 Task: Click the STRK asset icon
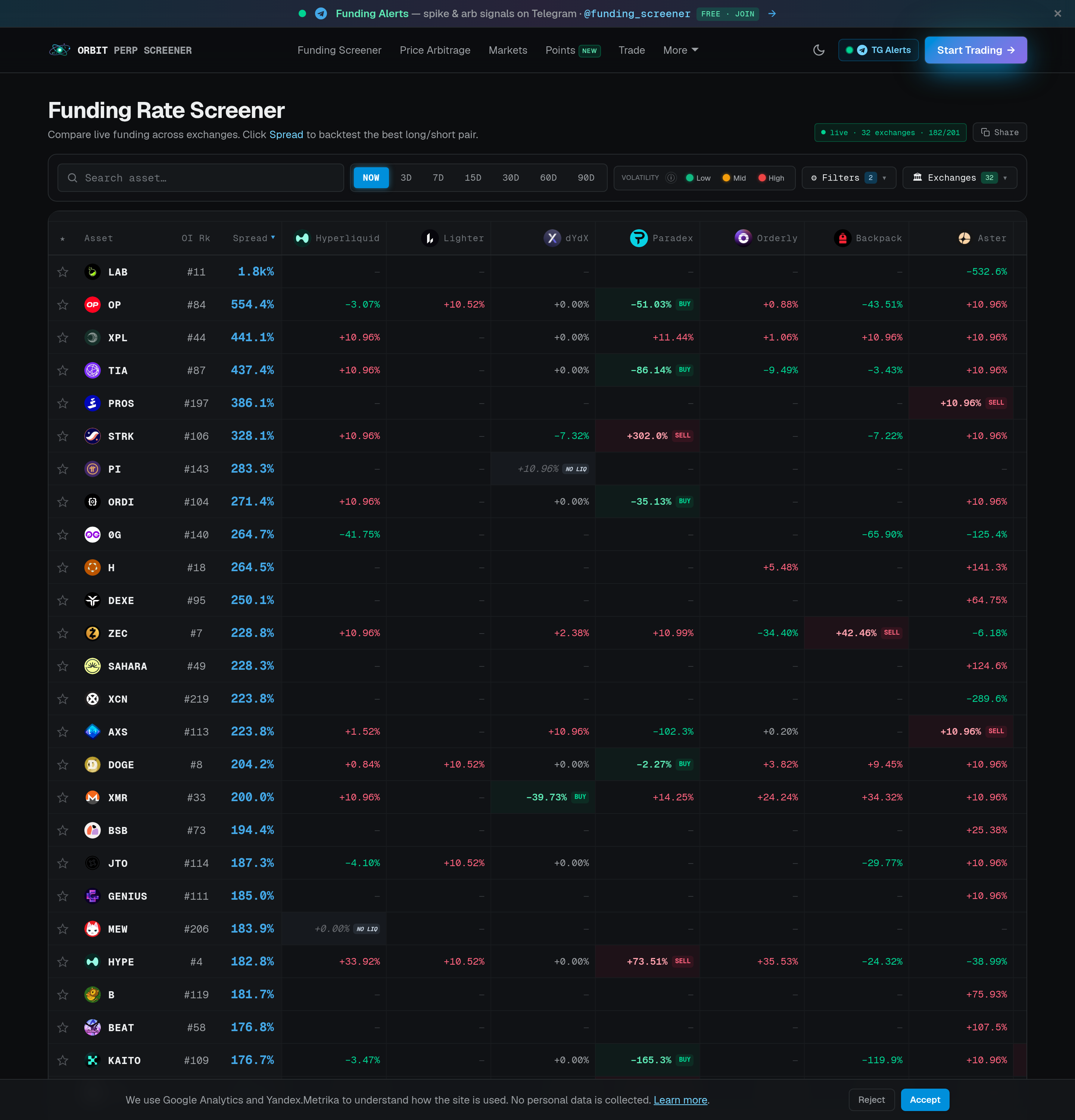coord(93,436)
